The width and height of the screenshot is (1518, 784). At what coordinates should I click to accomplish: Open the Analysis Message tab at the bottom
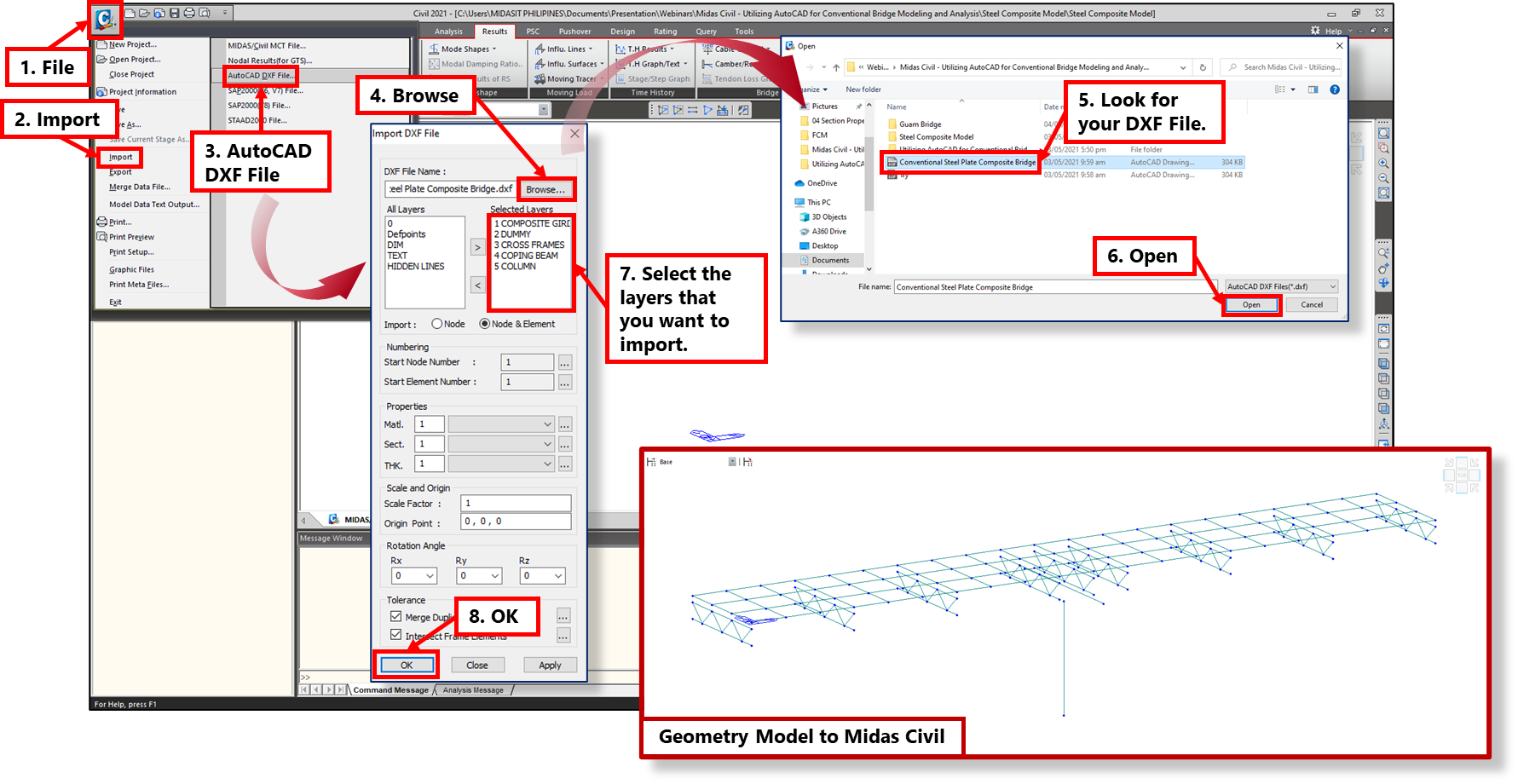click(x=472, y=691)
